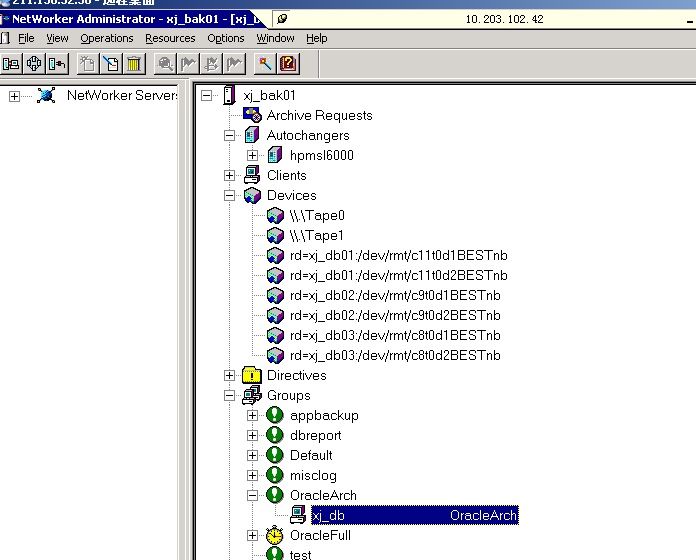This screenshot has width=696, height=560.
Task: Click the connect to server plug icon
Action: tap(57, 64)
